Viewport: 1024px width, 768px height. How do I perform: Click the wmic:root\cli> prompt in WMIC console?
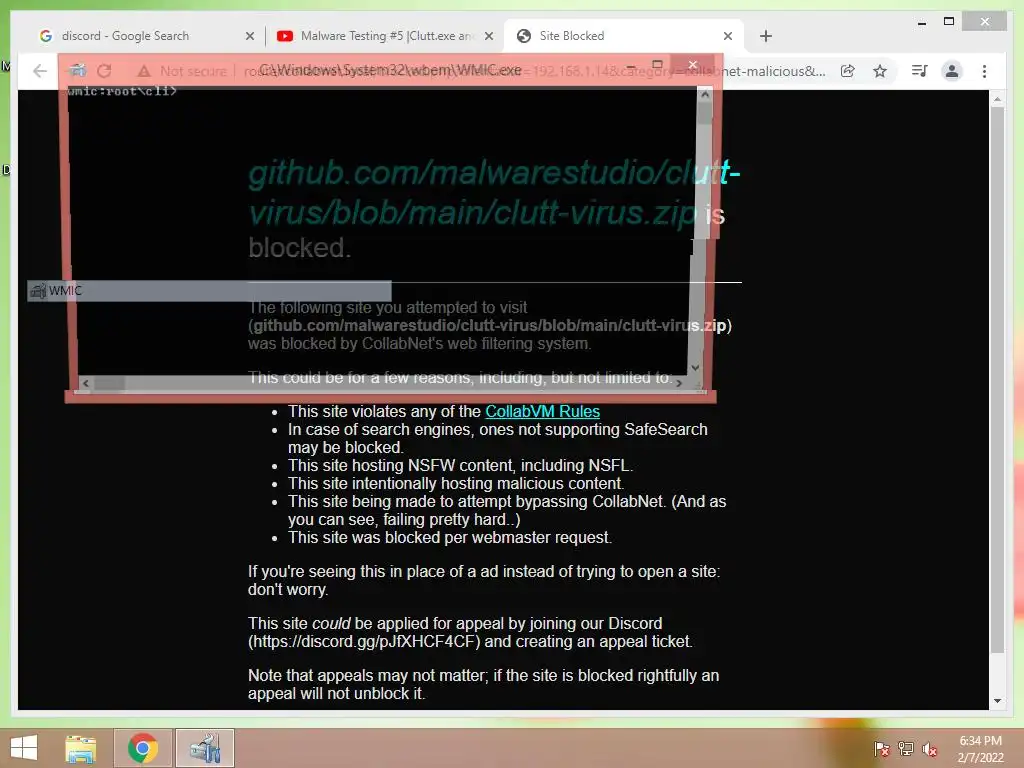(x=122, y=91)
